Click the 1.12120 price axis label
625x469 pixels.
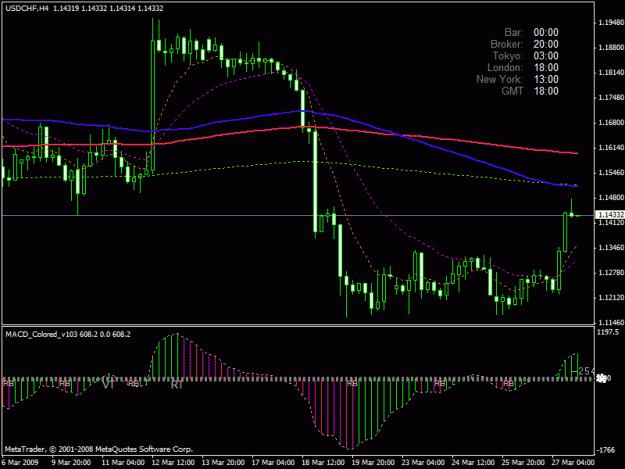click(x=611, y=298)
